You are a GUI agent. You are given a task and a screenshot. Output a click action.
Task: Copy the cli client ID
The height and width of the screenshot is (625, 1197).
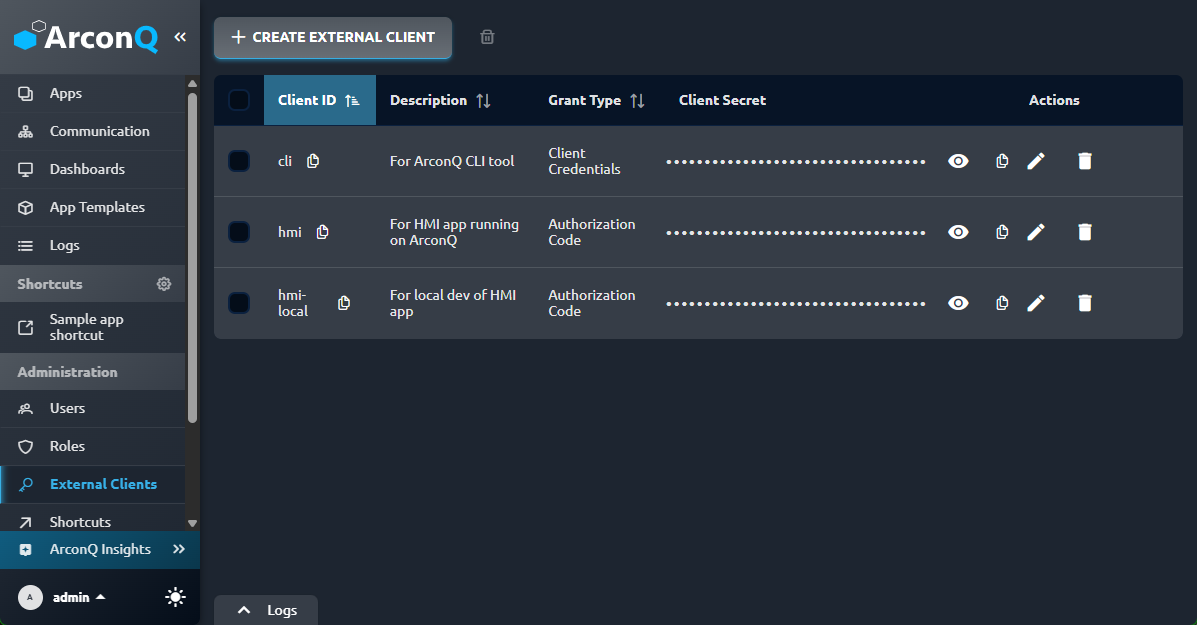click(313, 161)
